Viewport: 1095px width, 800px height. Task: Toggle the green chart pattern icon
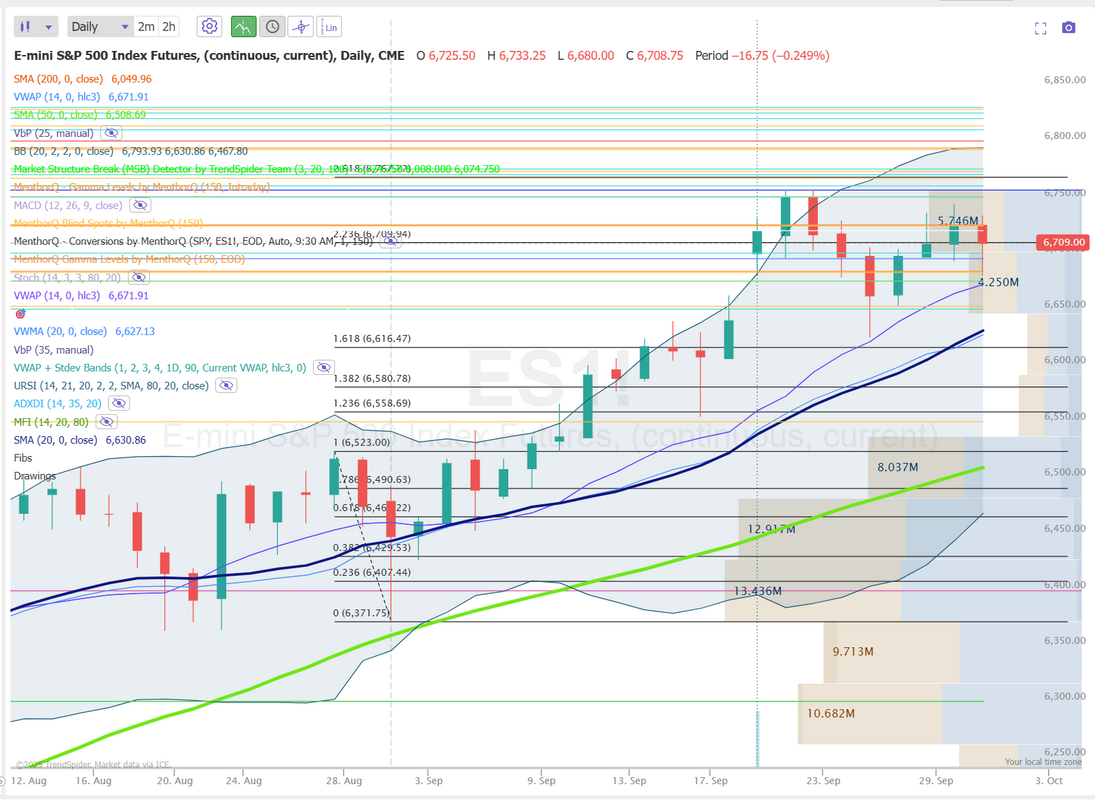pyautogui.click(x=242, y=27)
